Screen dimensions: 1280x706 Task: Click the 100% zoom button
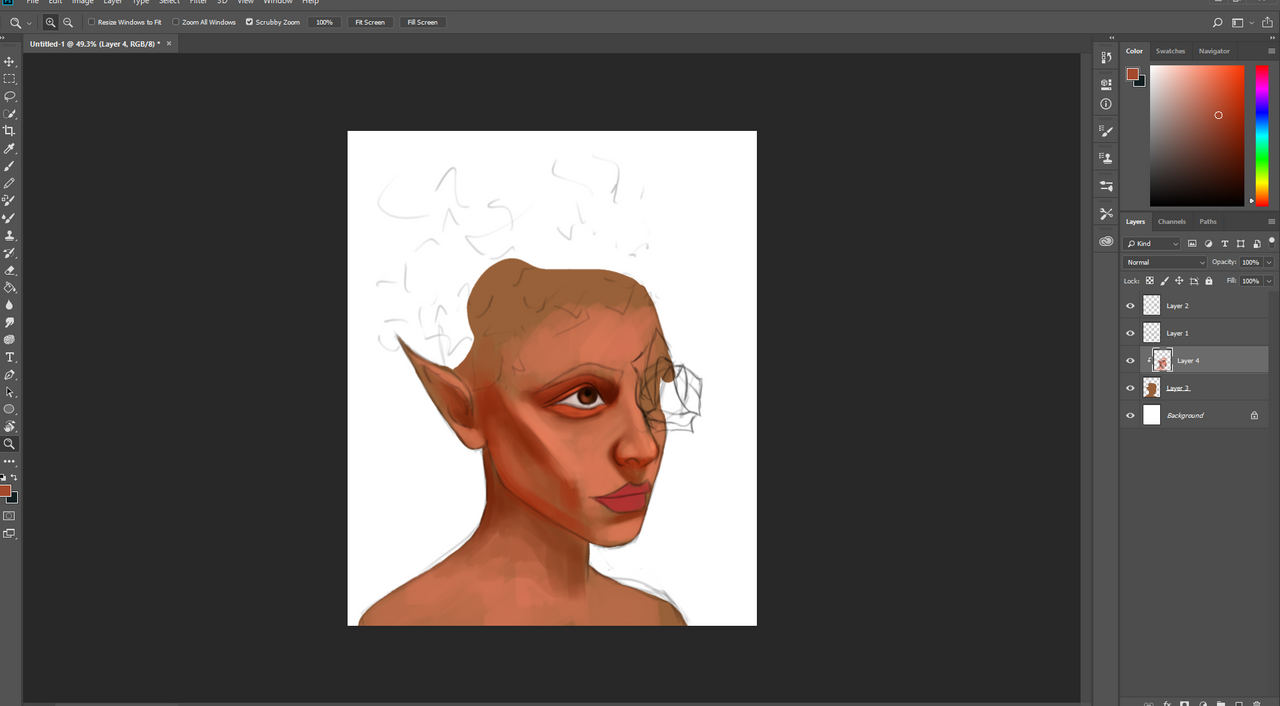click(x=324, y=22)
